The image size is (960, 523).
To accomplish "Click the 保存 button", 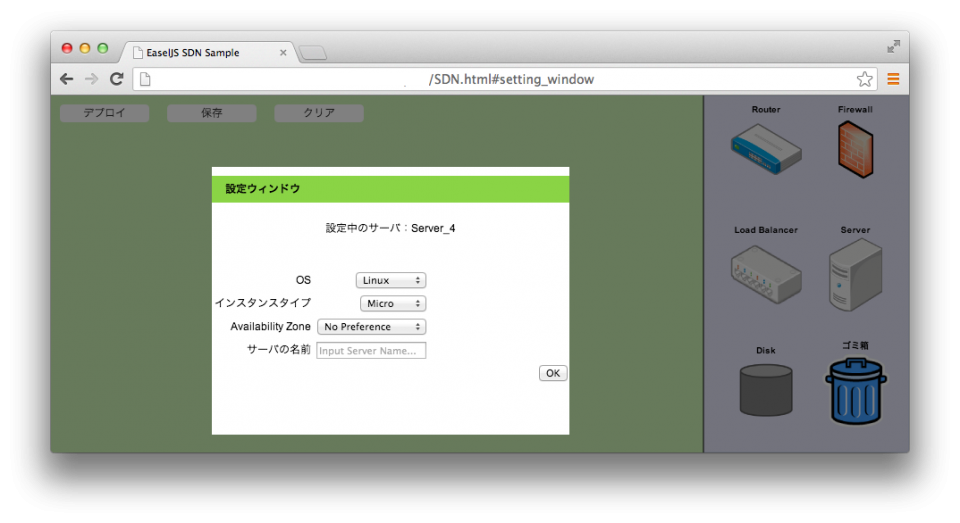I will point(212,113).
